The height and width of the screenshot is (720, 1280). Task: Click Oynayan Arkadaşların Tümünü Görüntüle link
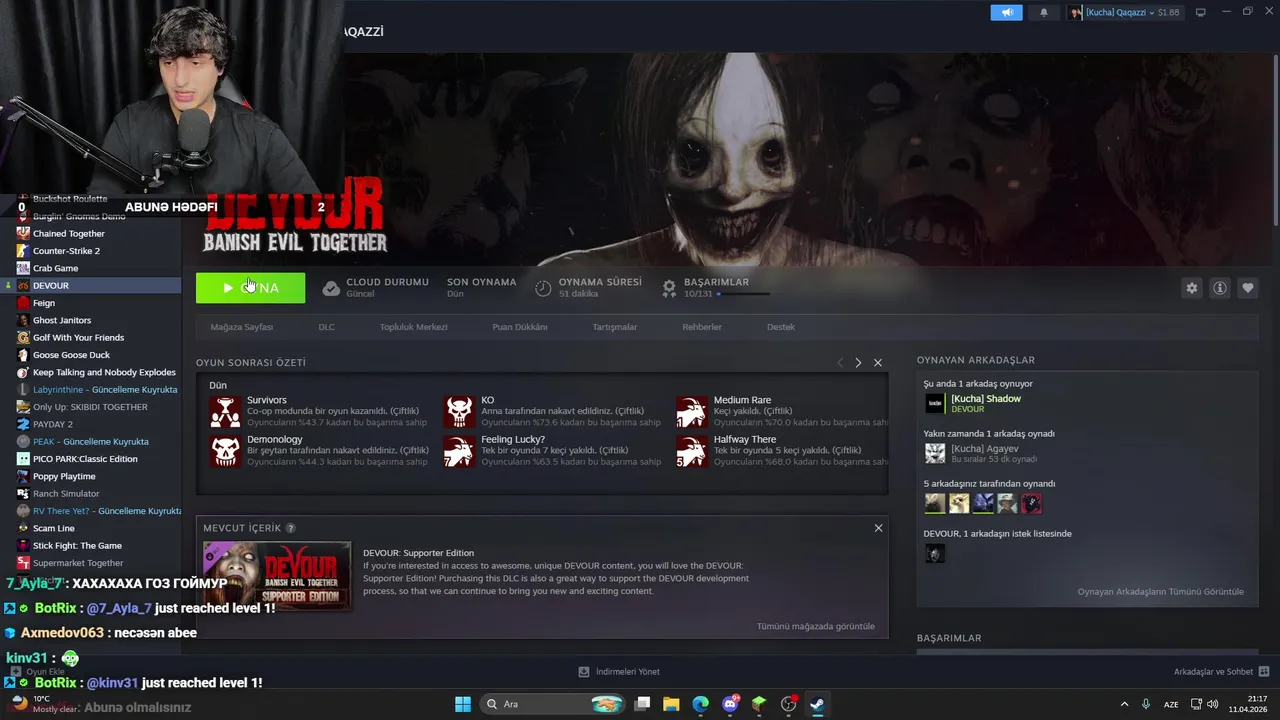click(1160, 592)
